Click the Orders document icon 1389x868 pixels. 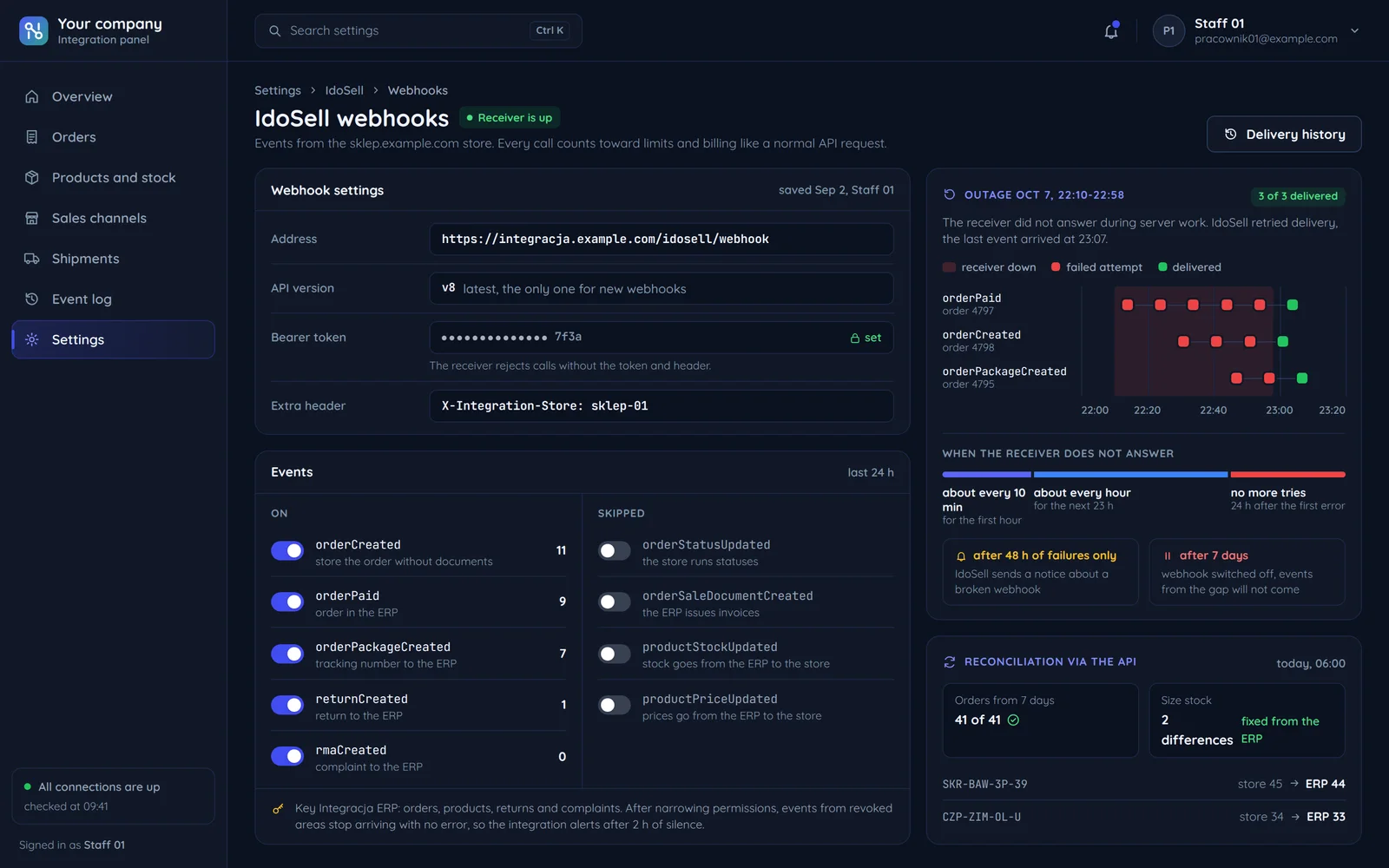(32, 137)
